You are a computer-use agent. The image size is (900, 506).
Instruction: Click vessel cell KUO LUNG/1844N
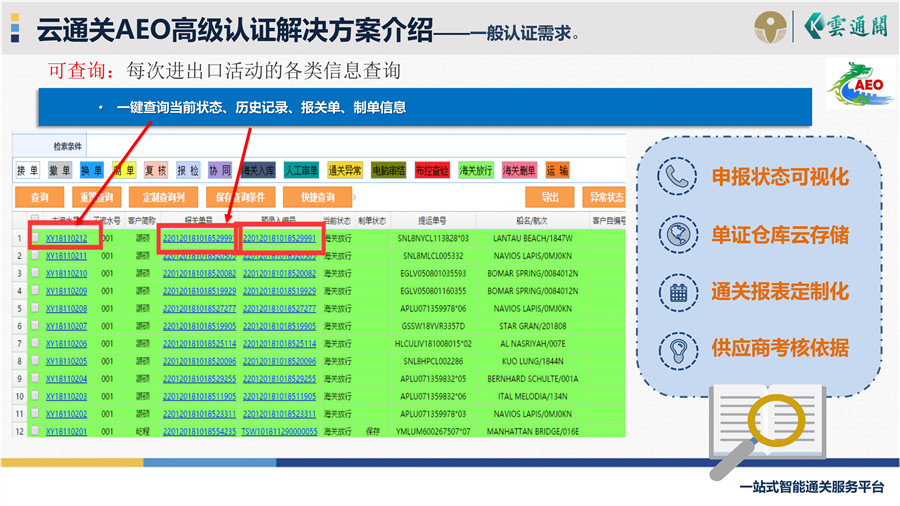[533, 361]
